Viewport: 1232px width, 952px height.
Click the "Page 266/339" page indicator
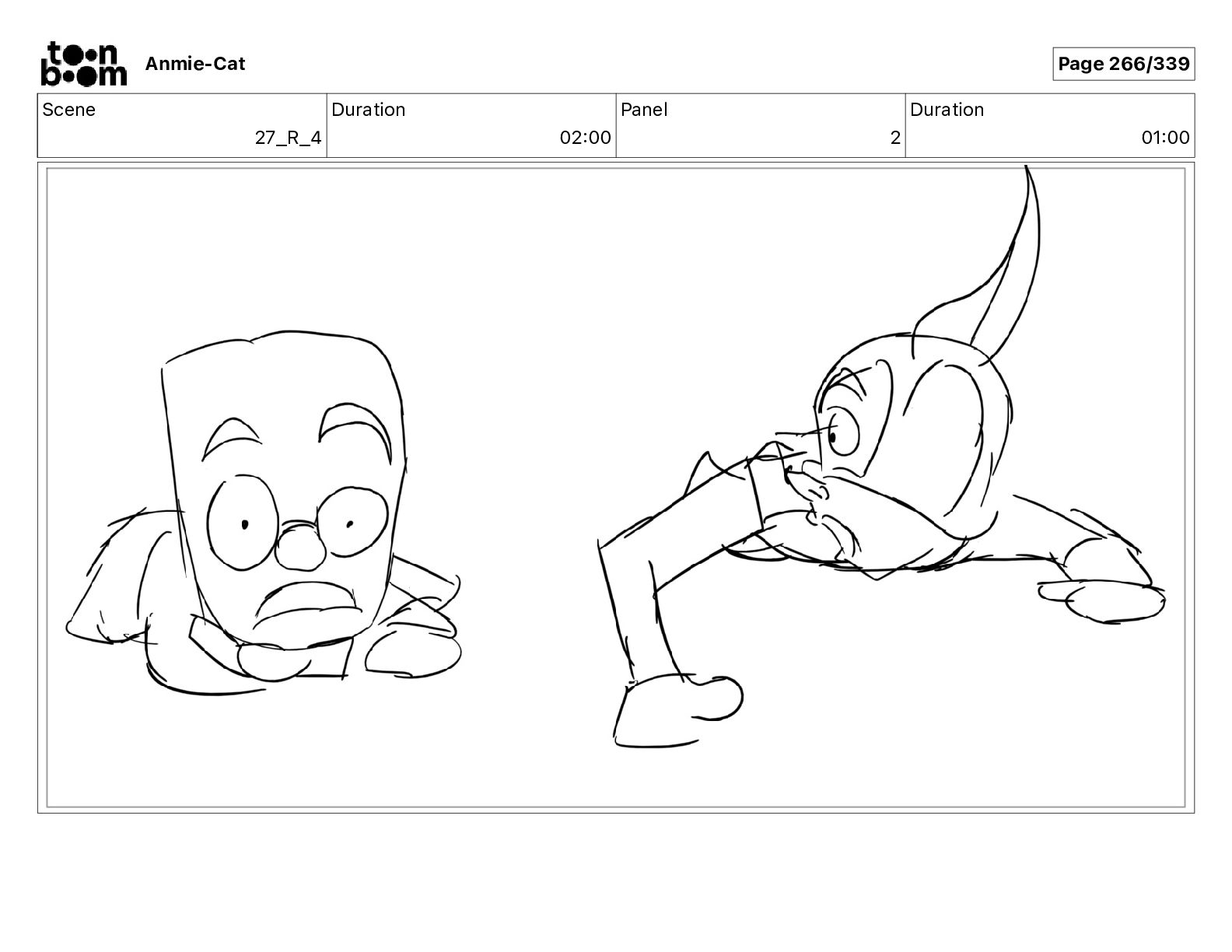(1123, 64)
